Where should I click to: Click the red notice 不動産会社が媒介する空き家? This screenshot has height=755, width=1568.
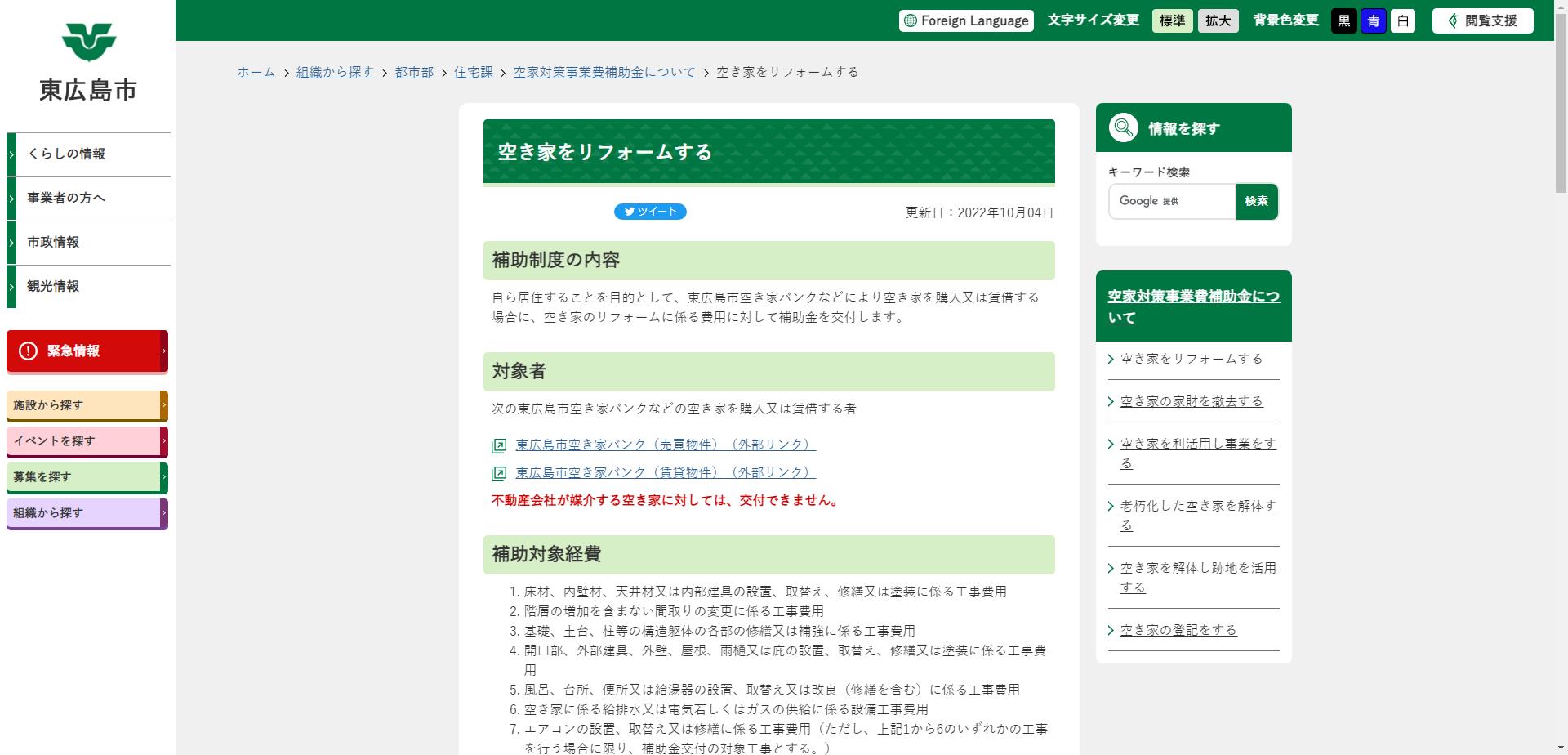pos(667,500)
